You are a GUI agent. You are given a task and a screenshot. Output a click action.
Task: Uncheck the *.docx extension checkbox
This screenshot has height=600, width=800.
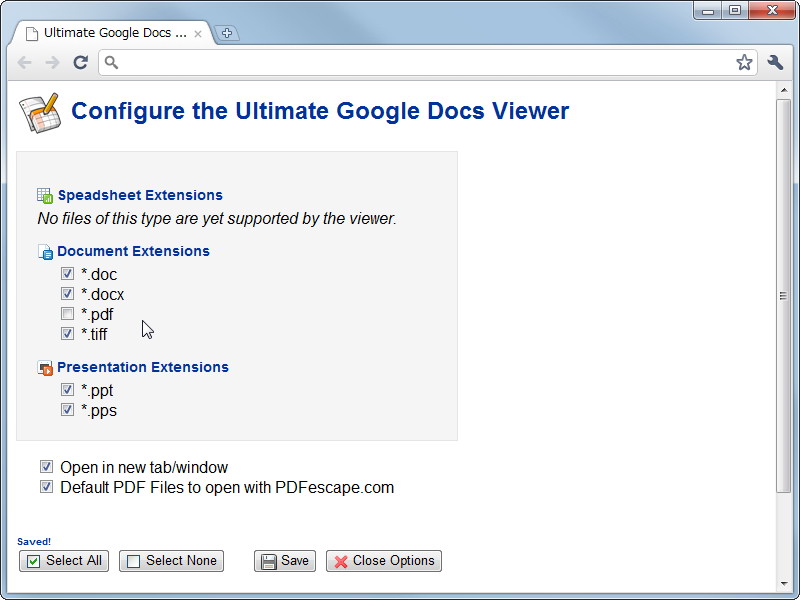tap(67, 293)
